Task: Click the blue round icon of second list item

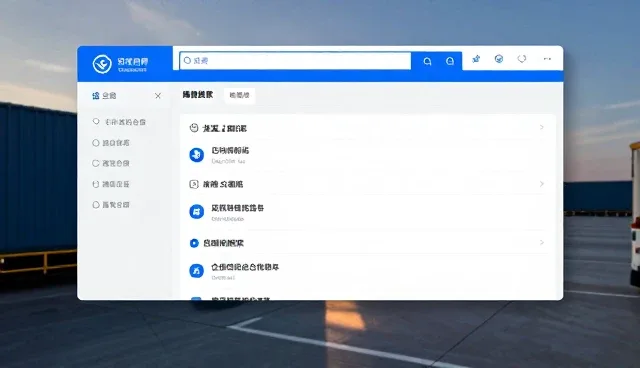Action: pos(196,212)
